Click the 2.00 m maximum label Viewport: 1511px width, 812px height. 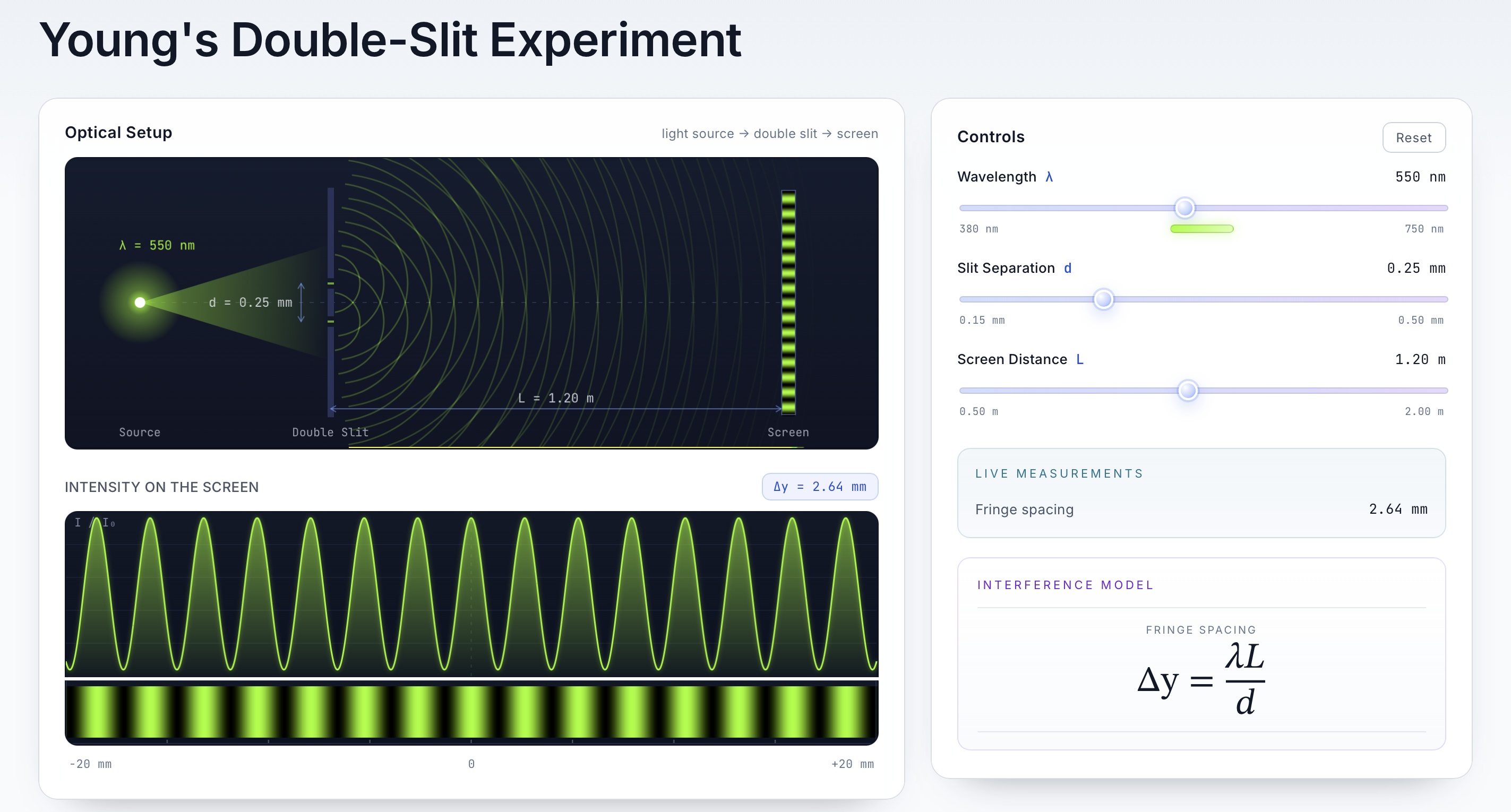[x=1424, y=411]
